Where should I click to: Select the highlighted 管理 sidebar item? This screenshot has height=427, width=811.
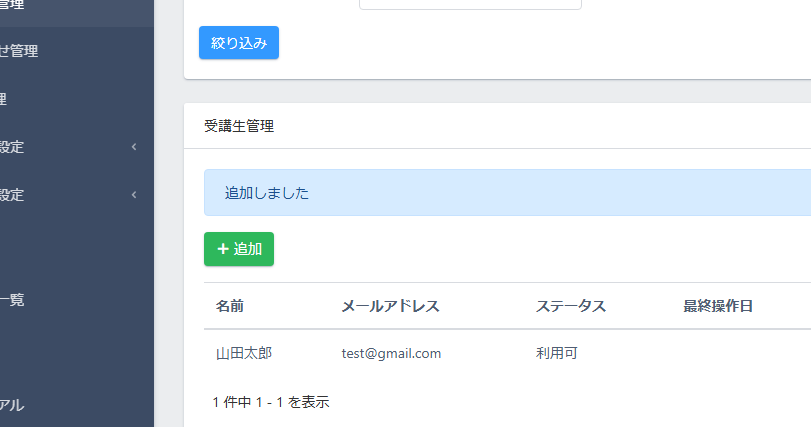pos(14,6)
